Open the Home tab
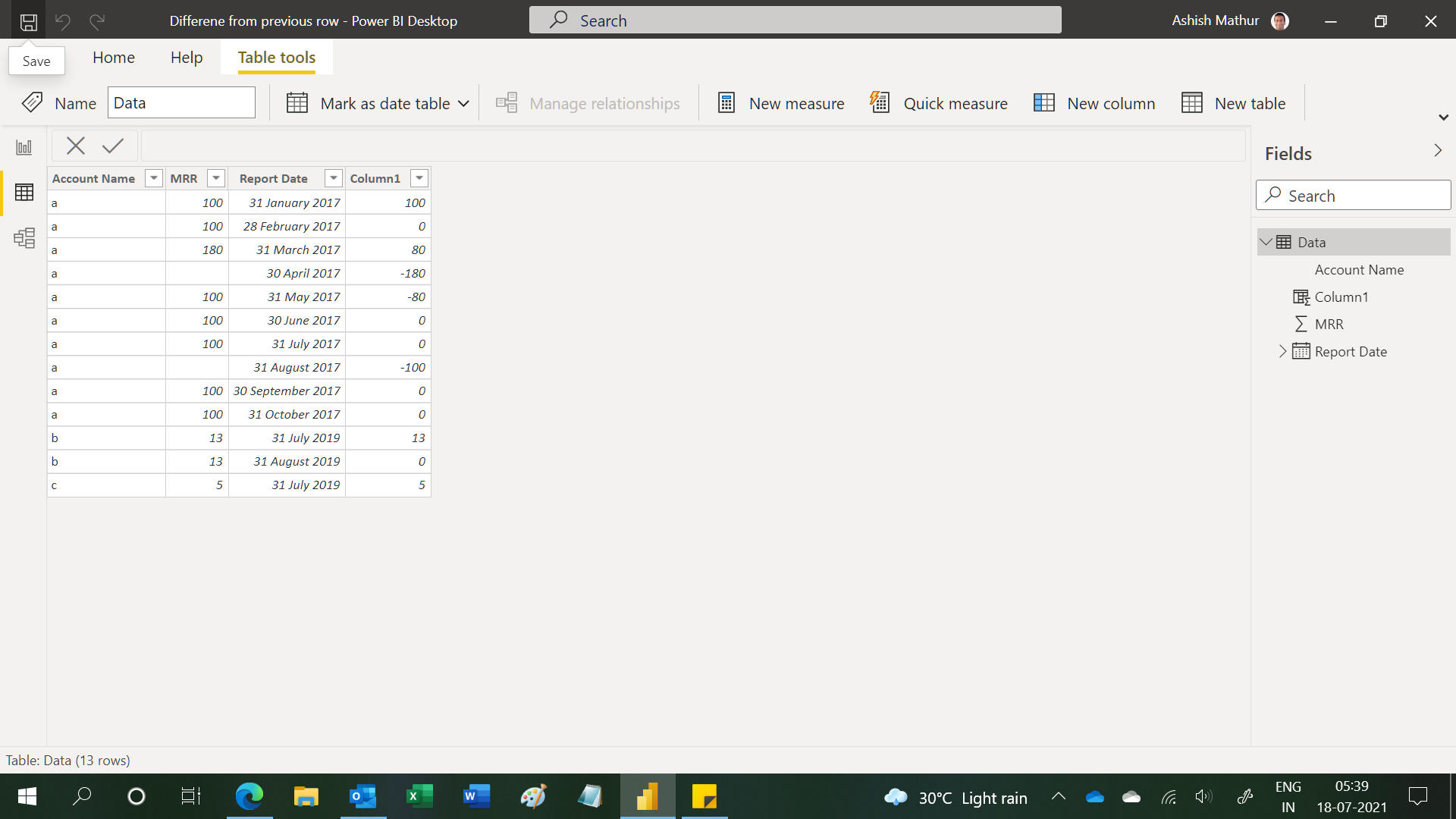Image resolution: width=1456 pixels, height=819 pixels. tap(114, 58)
